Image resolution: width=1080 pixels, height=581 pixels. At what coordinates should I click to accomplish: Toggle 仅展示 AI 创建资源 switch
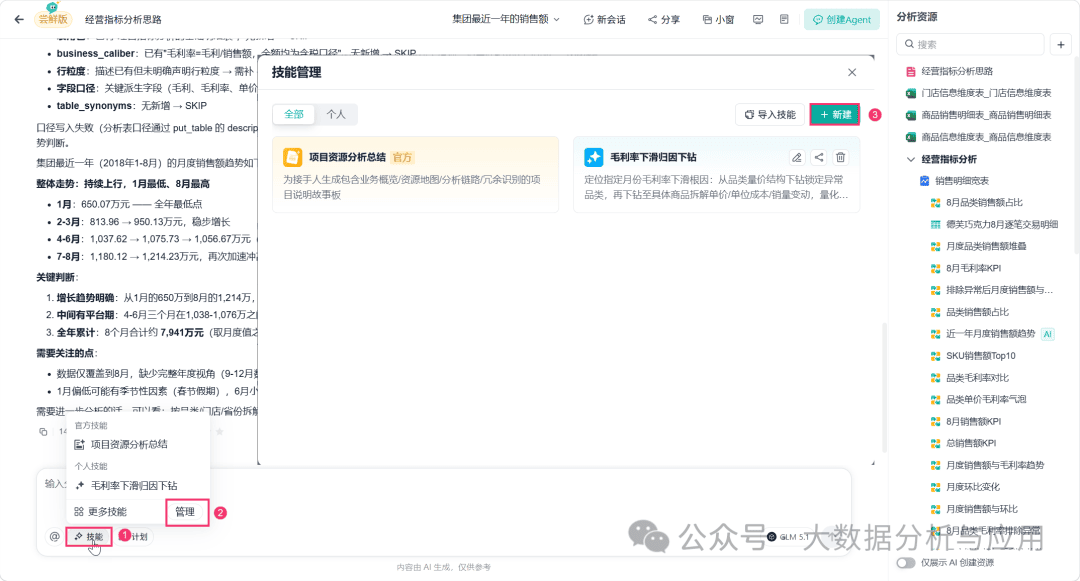pos(906,562)
